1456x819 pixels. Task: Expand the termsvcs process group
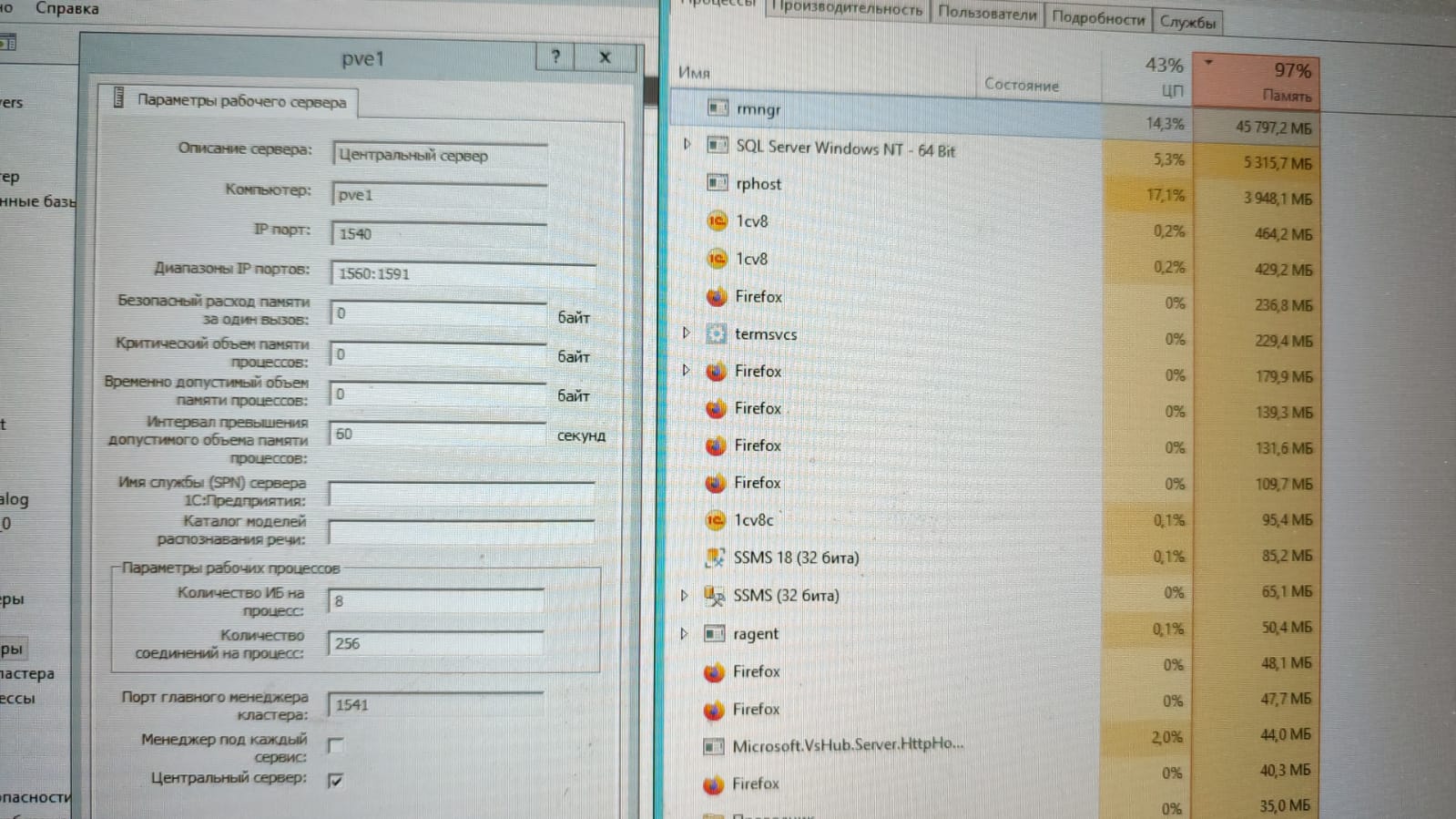click(687, 333)
